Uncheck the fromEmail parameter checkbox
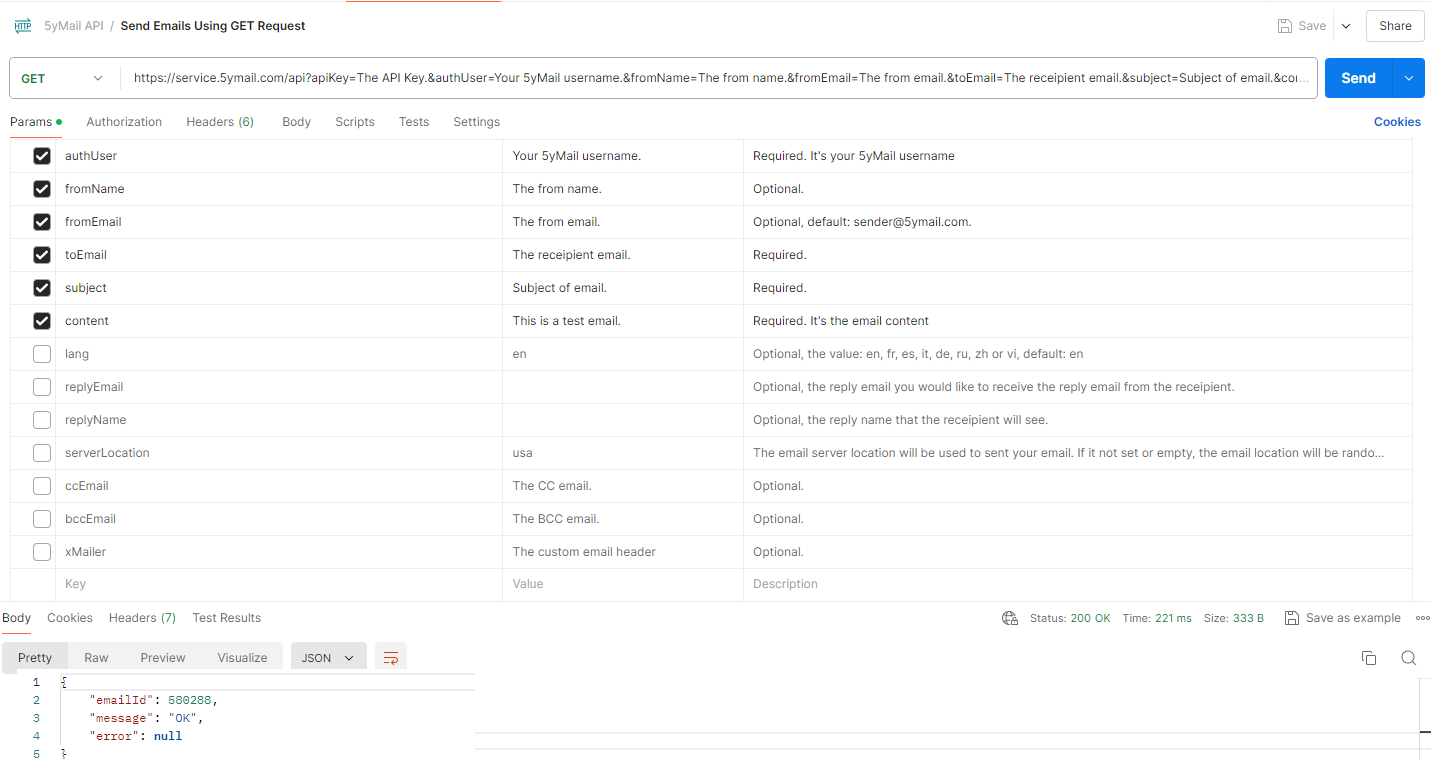Image resolution: width=1431 pixels, height=759 pixels. (42, 222)
